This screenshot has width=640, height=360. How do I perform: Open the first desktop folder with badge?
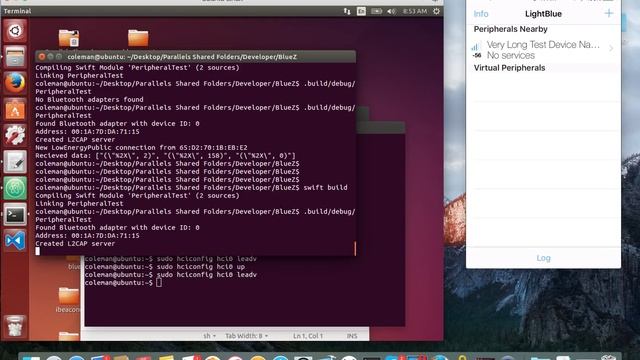pos(69,38)
